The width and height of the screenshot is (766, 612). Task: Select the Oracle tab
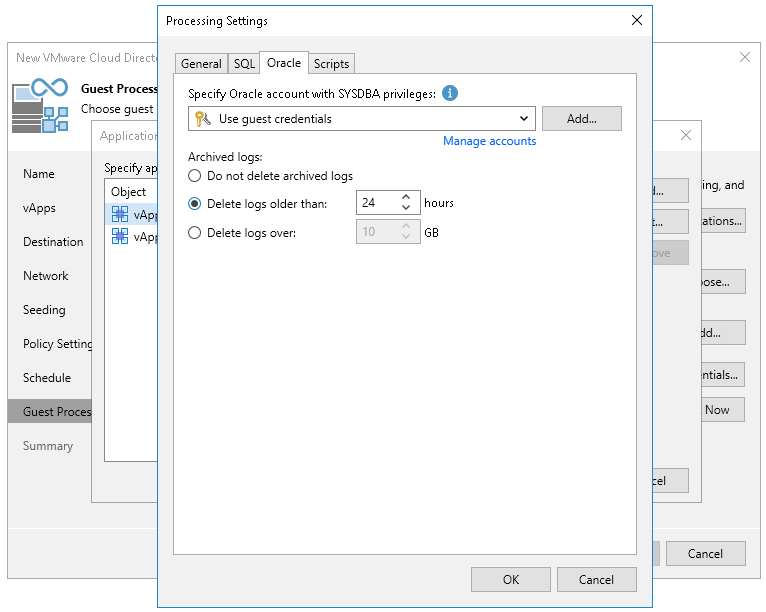point(284,63)
